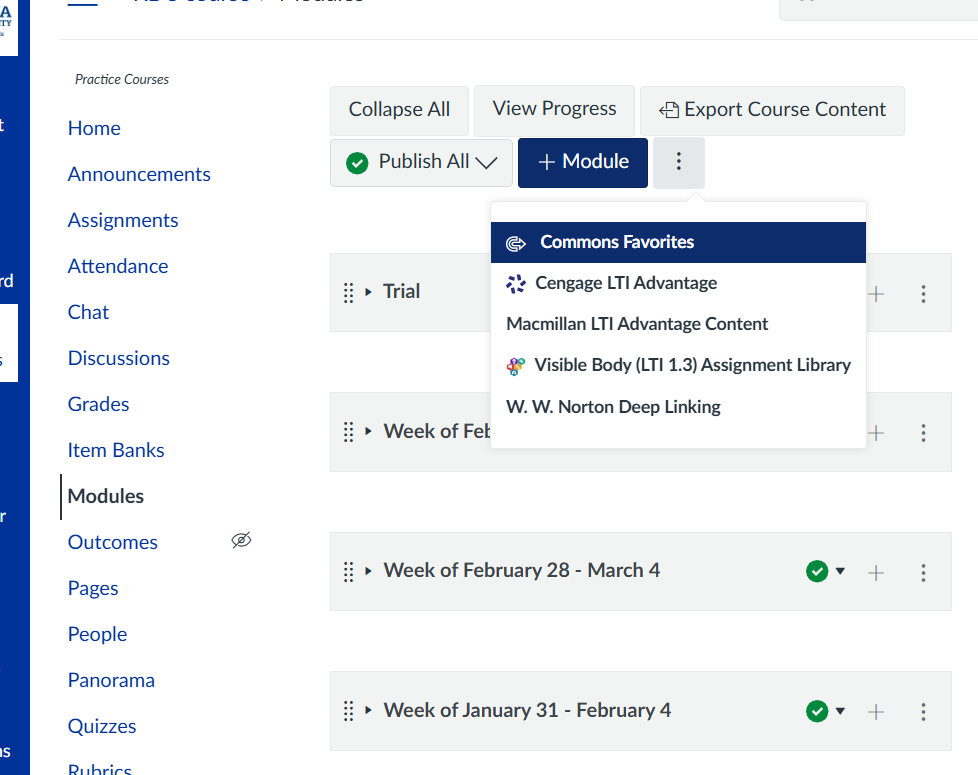The image size is (978, 775).
Task: Select Macmillan LTI Advantage Content menu entry
Action: [637, 324]
